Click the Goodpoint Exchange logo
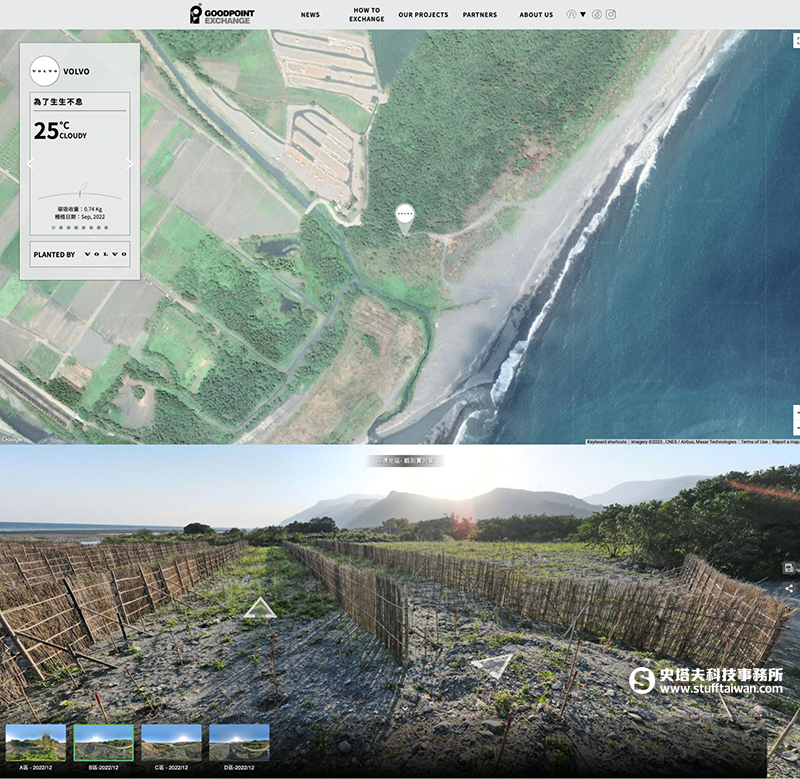This screenshot has width=800, height=779. (221, 14)
